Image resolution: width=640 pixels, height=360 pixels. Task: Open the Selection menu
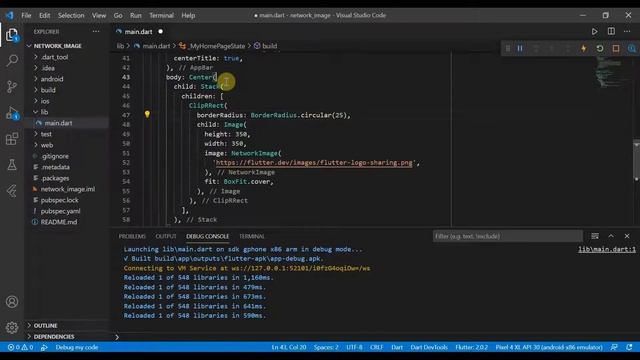point(71,15)
